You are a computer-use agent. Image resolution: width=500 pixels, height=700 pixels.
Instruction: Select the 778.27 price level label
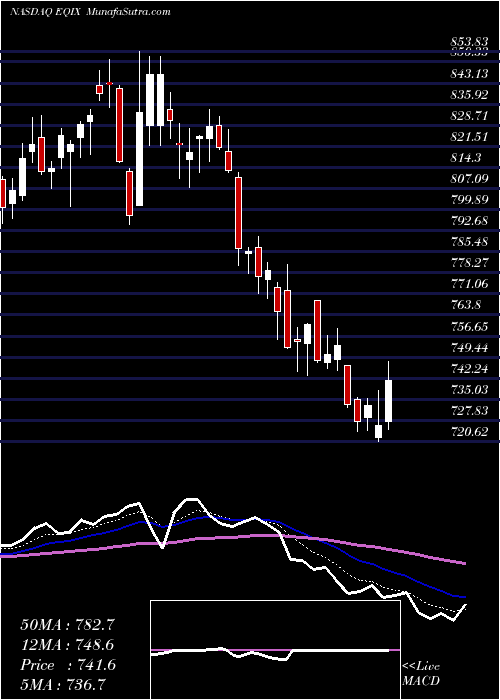tap(469, 262)
